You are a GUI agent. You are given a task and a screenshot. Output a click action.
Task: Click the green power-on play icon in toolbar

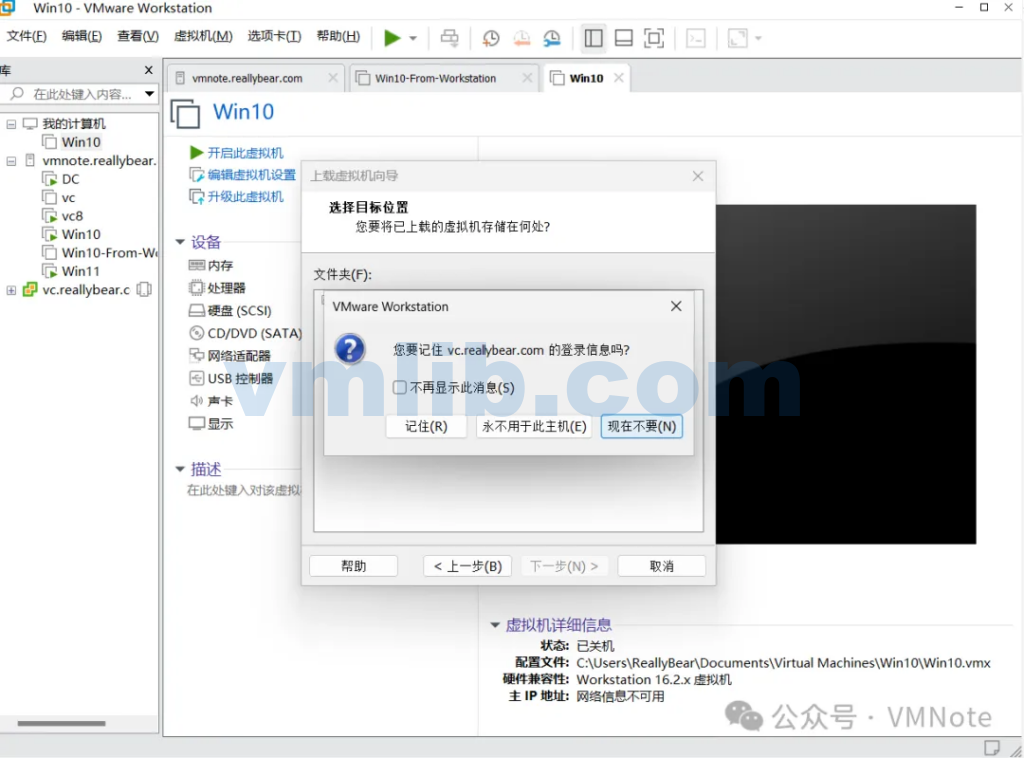click(392, 38)
